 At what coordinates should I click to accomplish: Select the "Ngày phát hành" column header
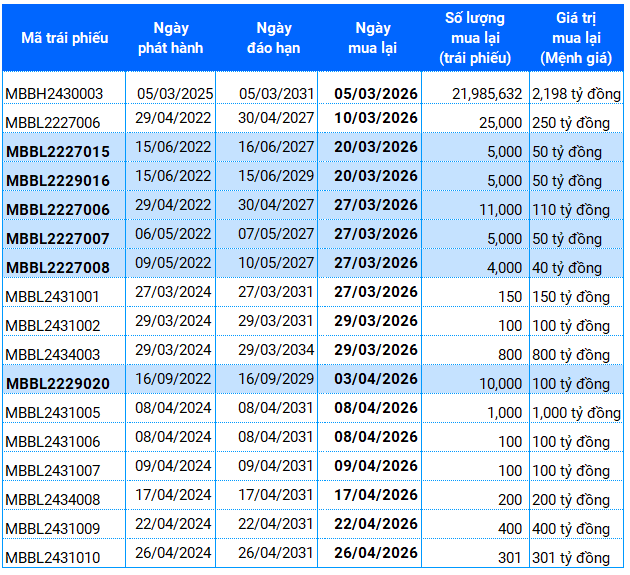click(172, 37)
